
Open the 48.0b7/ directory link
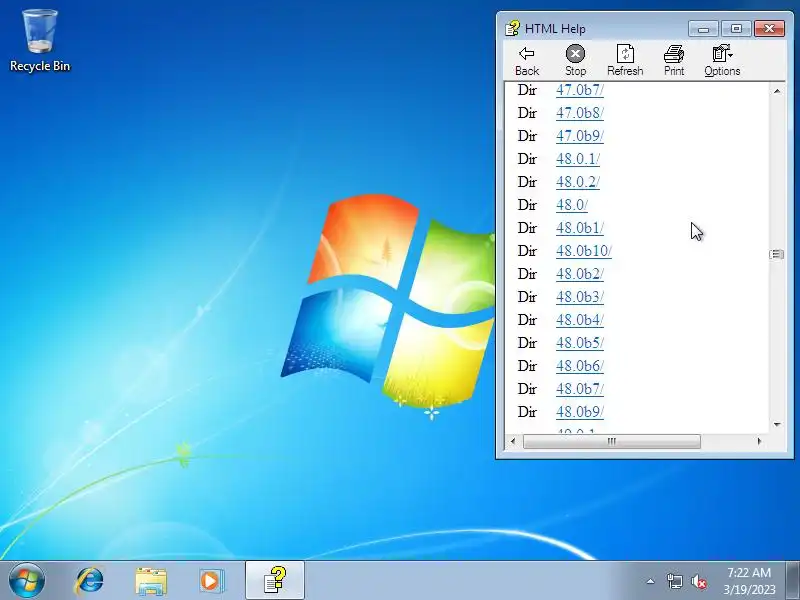(x=580, y=388)
